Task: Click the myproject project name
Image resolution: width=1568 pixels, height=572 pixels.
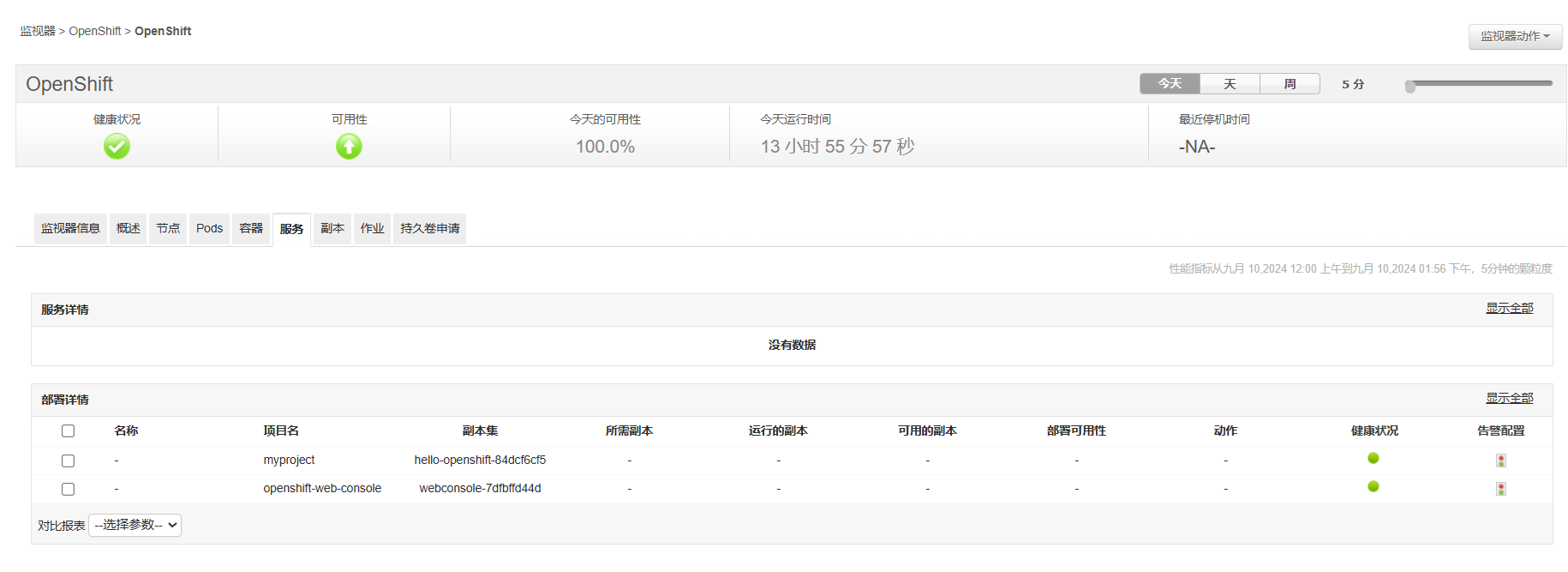Action: pos(289,461)
